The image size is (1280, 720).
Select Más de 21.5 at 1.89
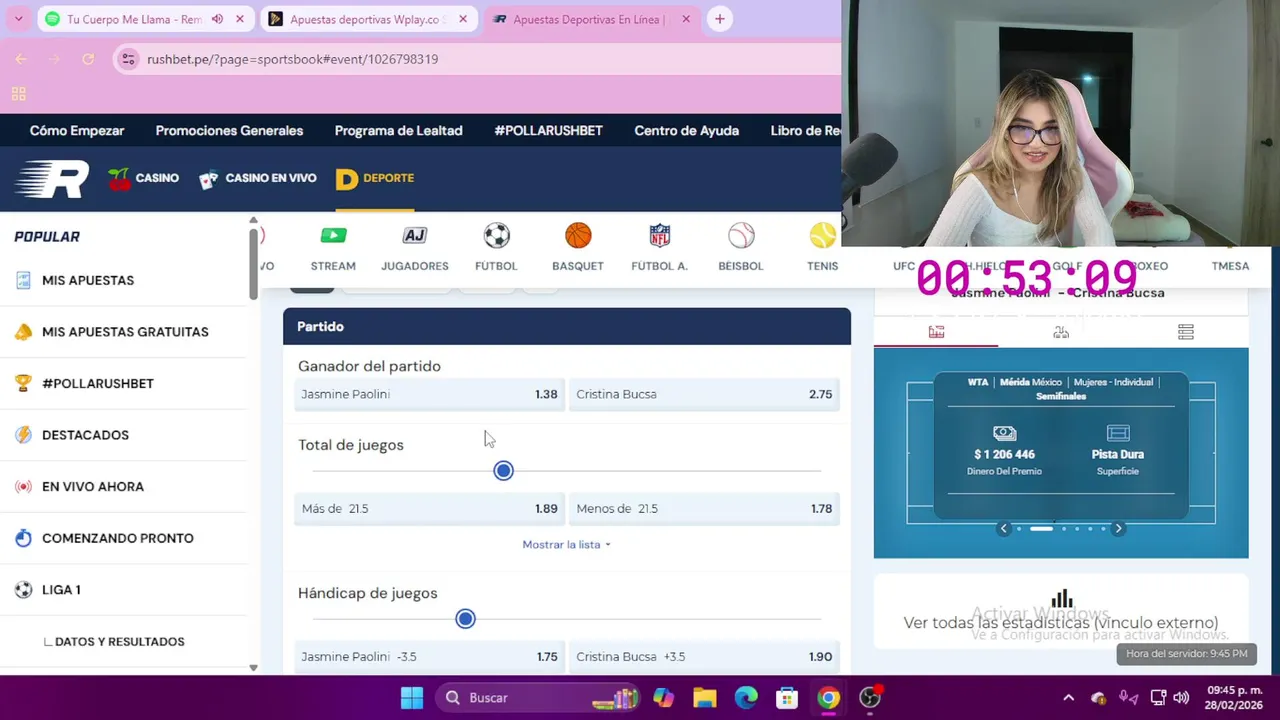(429, 508)
